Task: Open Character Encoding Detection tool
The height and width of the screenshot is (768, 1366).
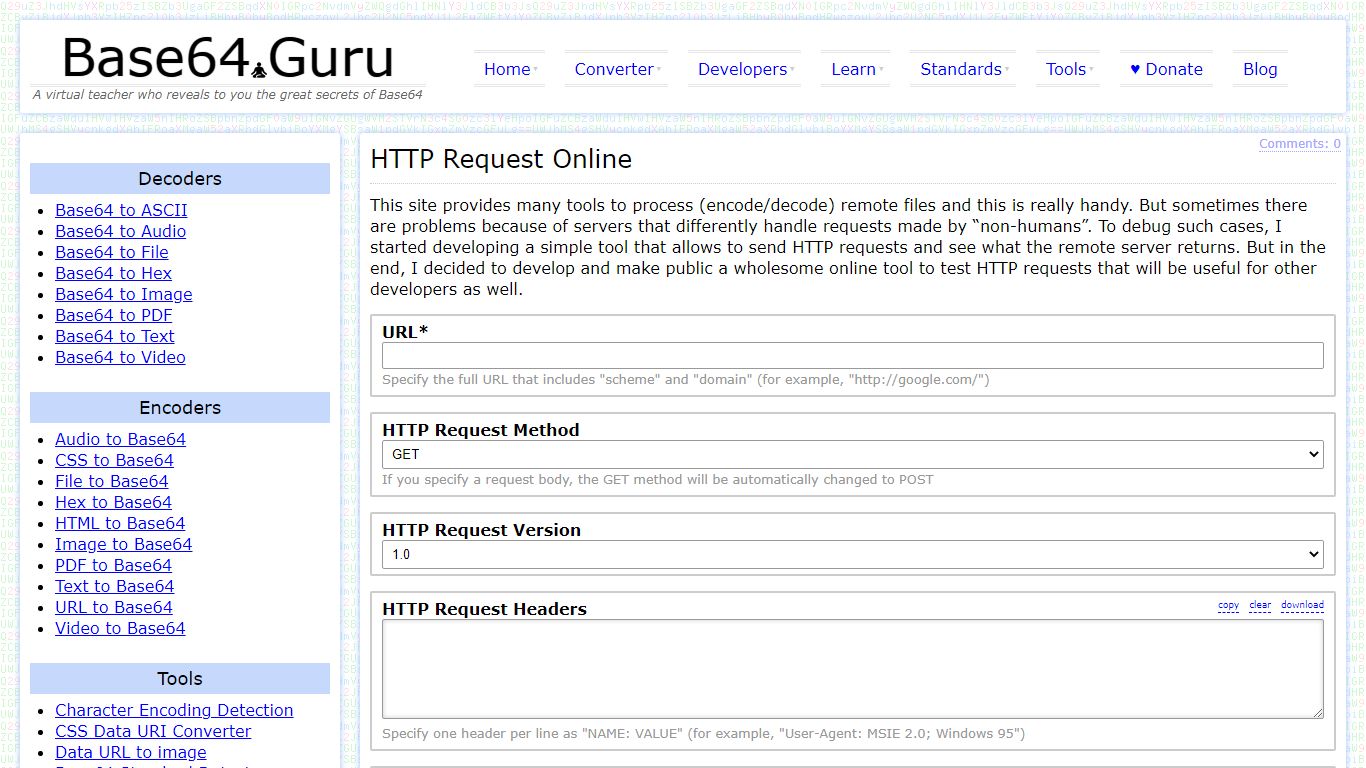Action: [174, 710]
